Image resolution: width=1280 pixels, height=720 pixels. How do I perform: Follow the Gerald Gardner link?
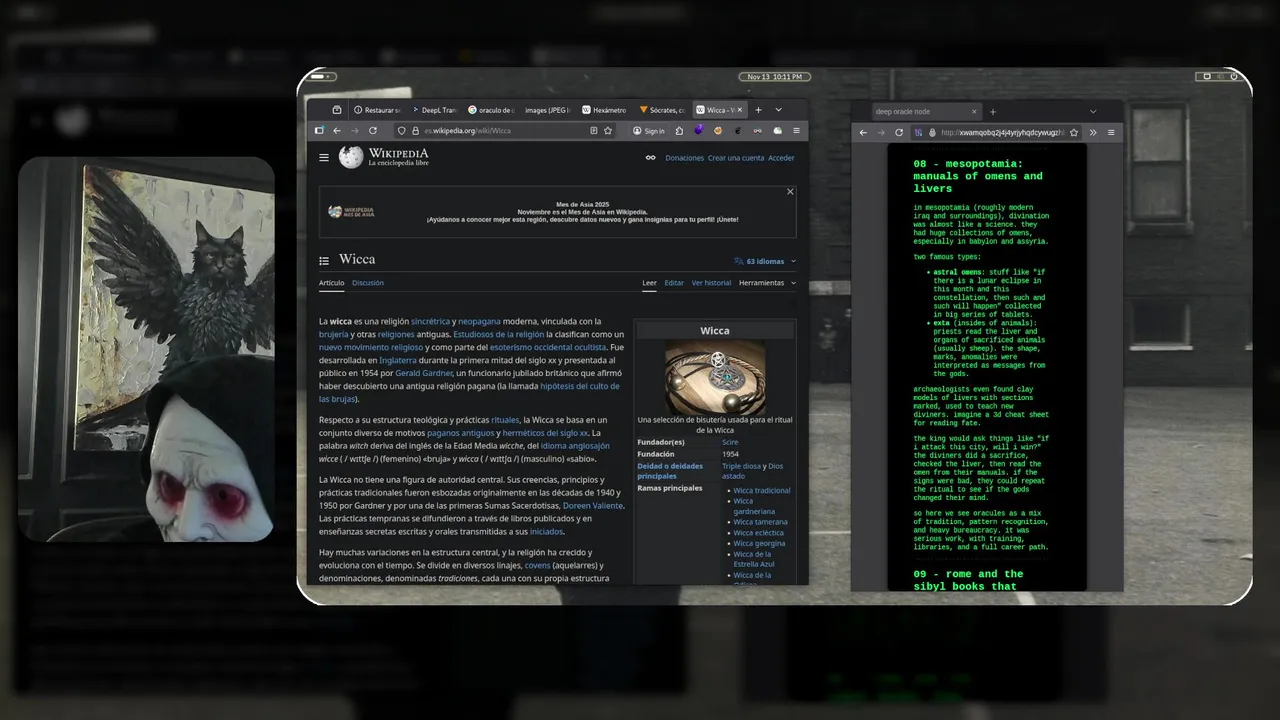[424, 373]
